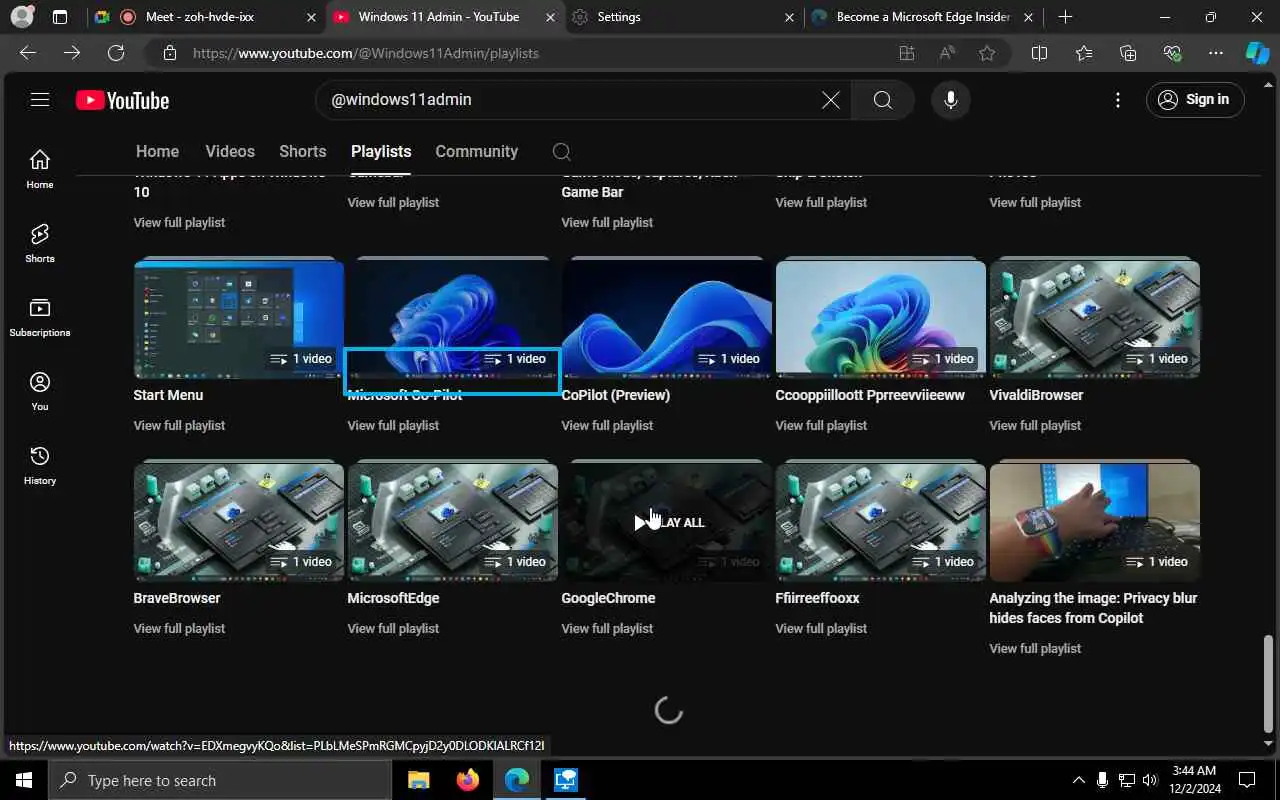View full playlist under BraveBrowser
1280x800 pixels.
[x=179, y=628]
